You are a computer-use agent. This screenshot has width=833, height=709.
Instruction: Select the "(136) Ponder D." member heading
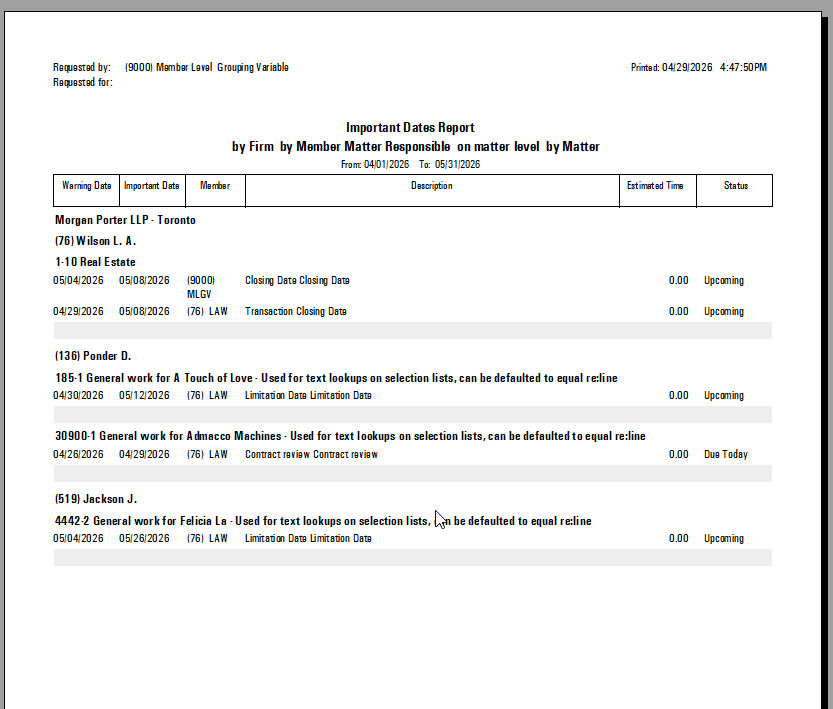(93, 356)
